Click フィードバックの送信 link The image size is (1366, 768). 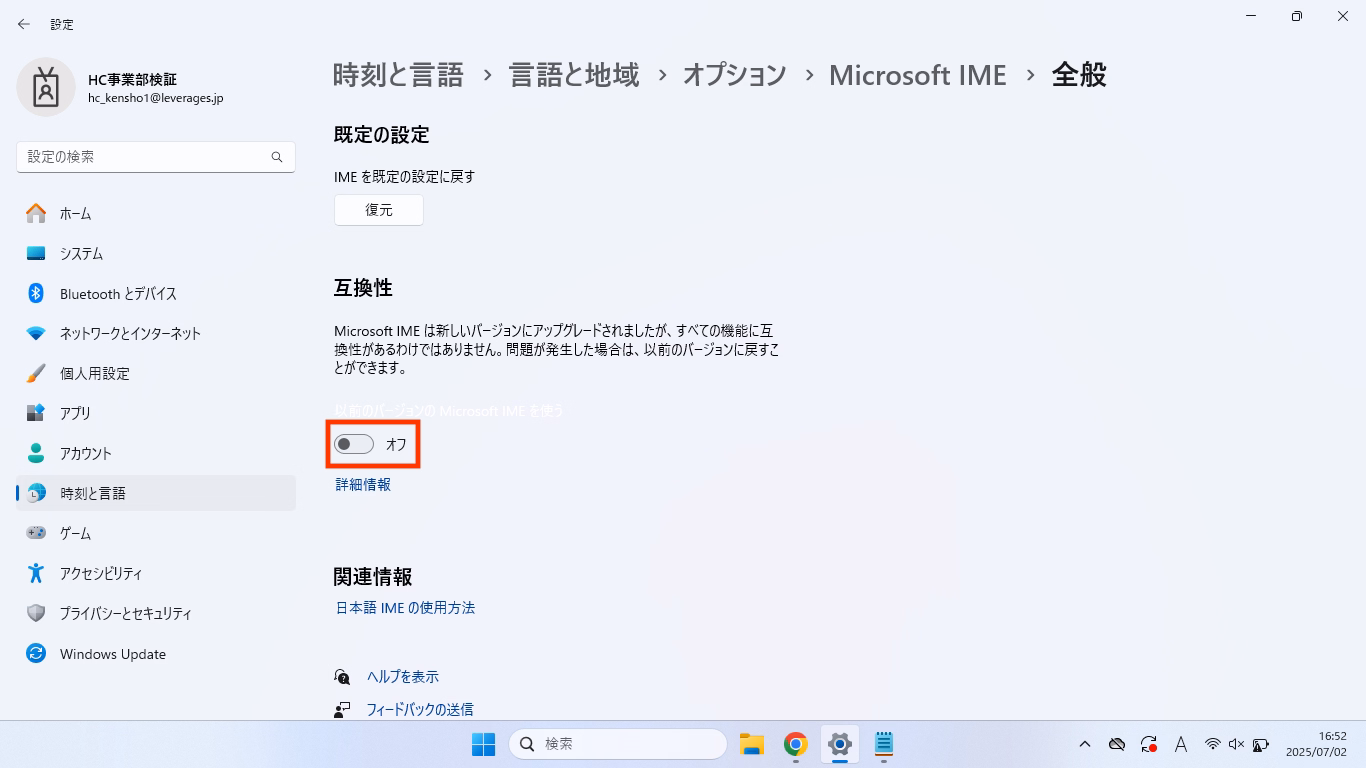click(x=420, y=709)
